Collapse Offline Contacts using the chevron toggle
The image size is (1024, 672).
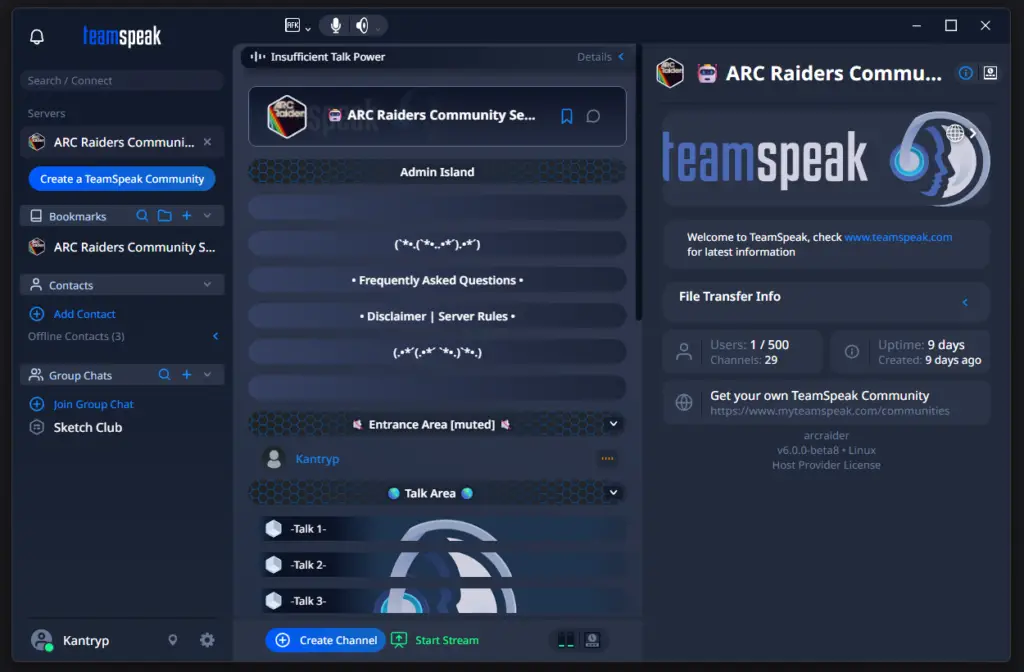215,337
